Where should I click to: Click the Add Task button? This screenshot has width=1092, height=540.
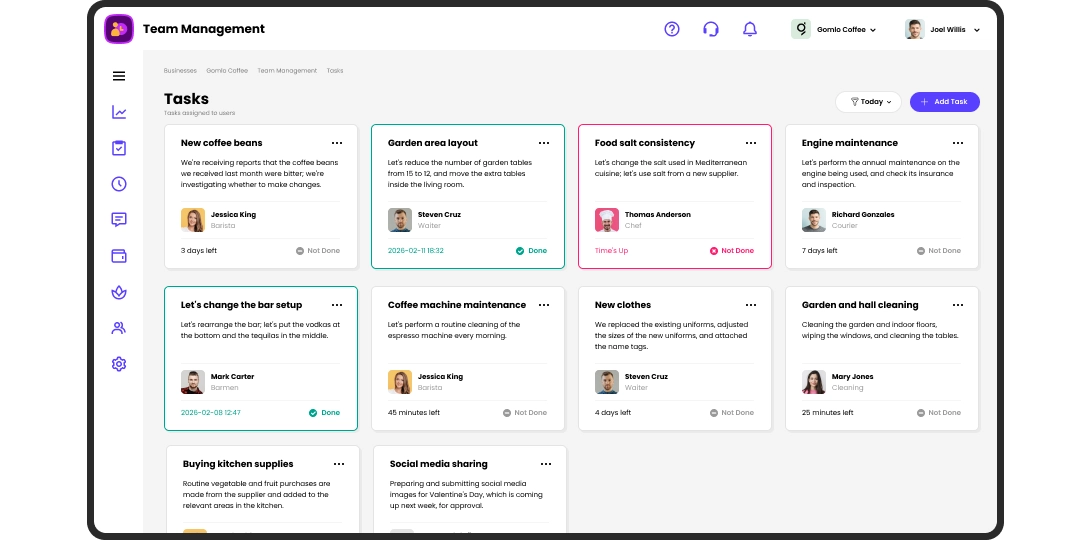pyautogui.click(x=944, y=102)
